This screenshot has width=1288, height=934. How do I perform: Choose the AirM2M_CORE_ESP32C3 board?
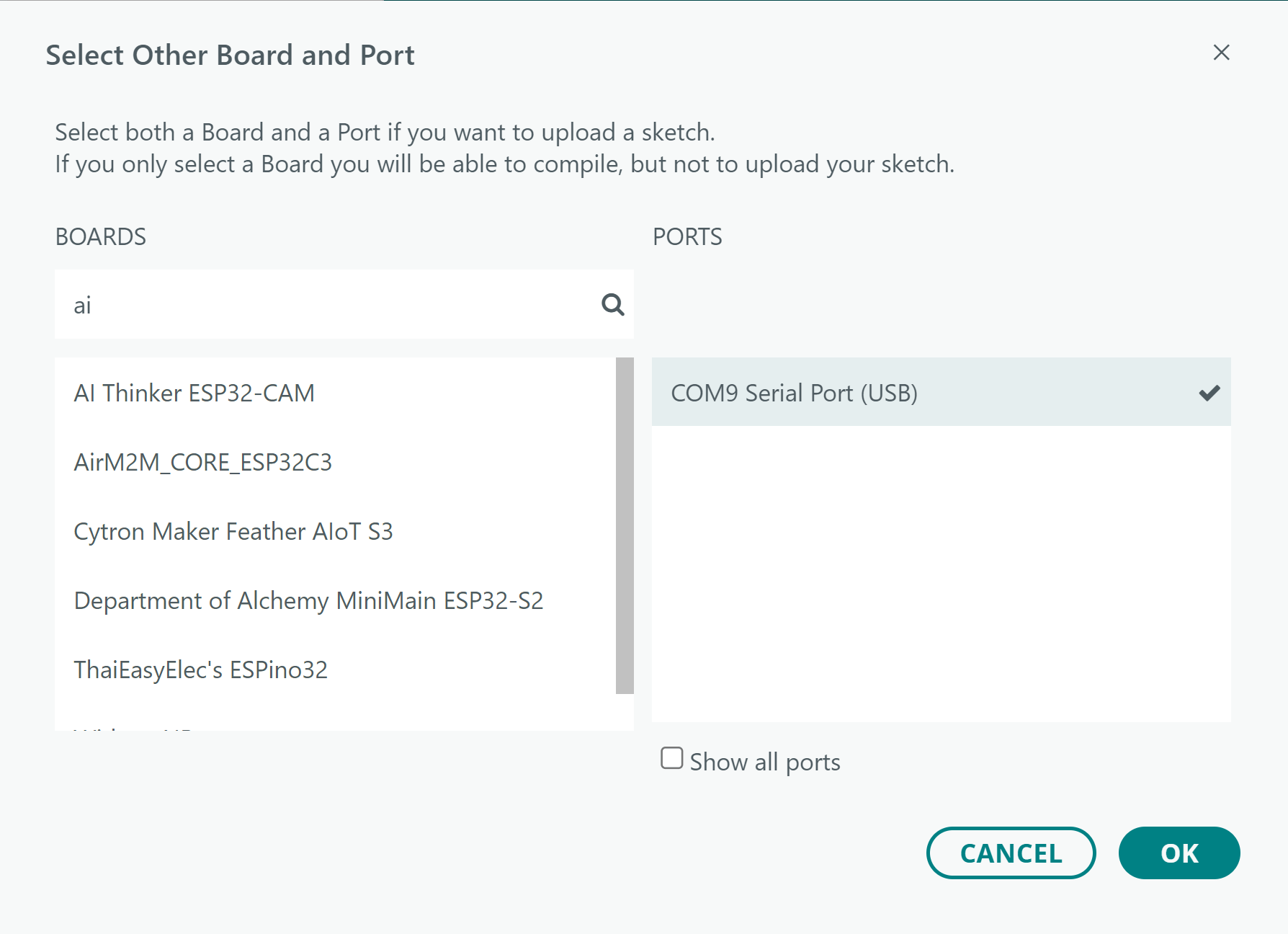click(x=202, y=462)
